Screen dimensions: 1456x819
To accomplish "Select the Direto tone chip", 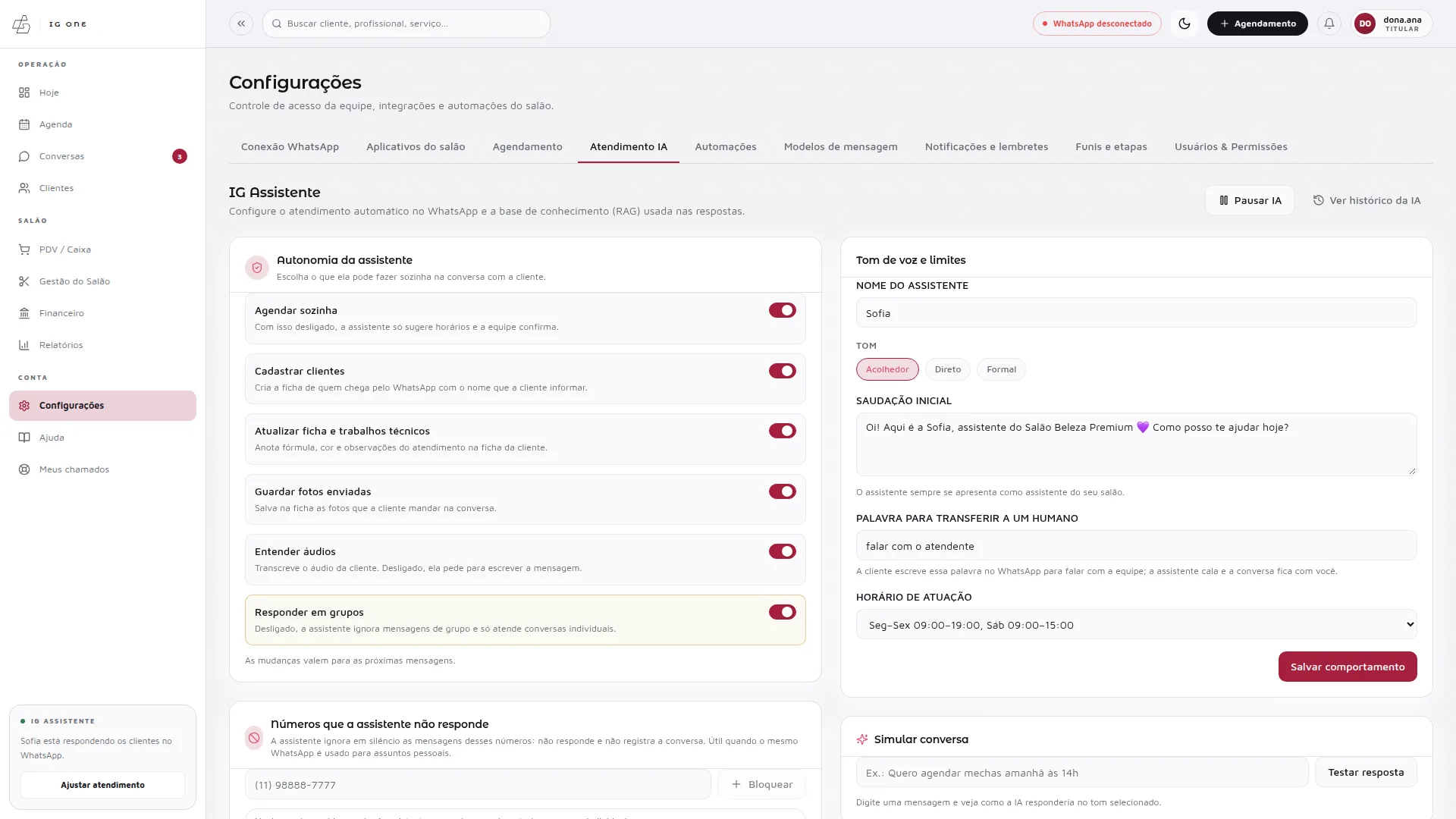I will pos(947,369).
